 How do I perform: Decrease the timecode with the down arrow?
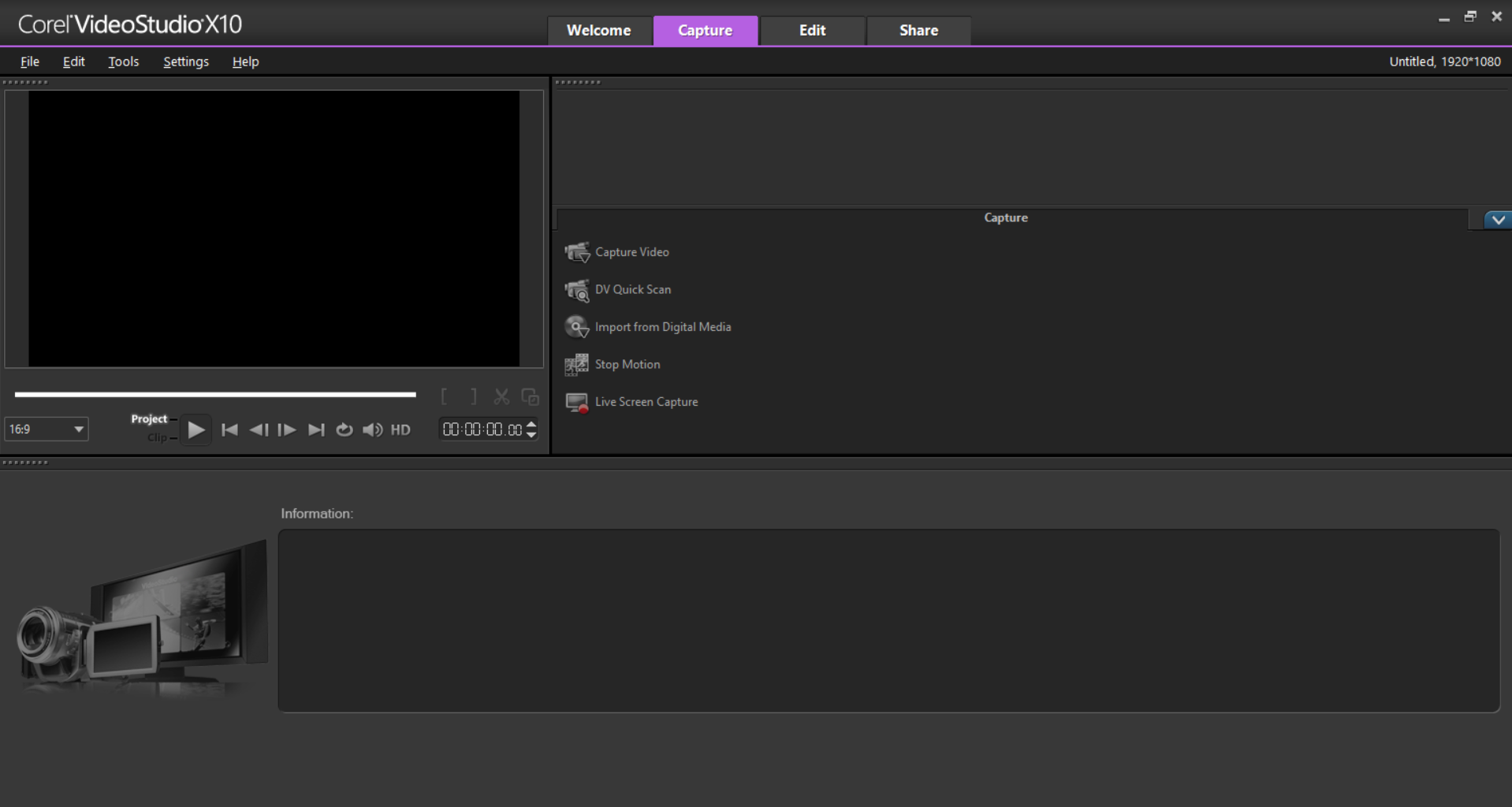531,434
